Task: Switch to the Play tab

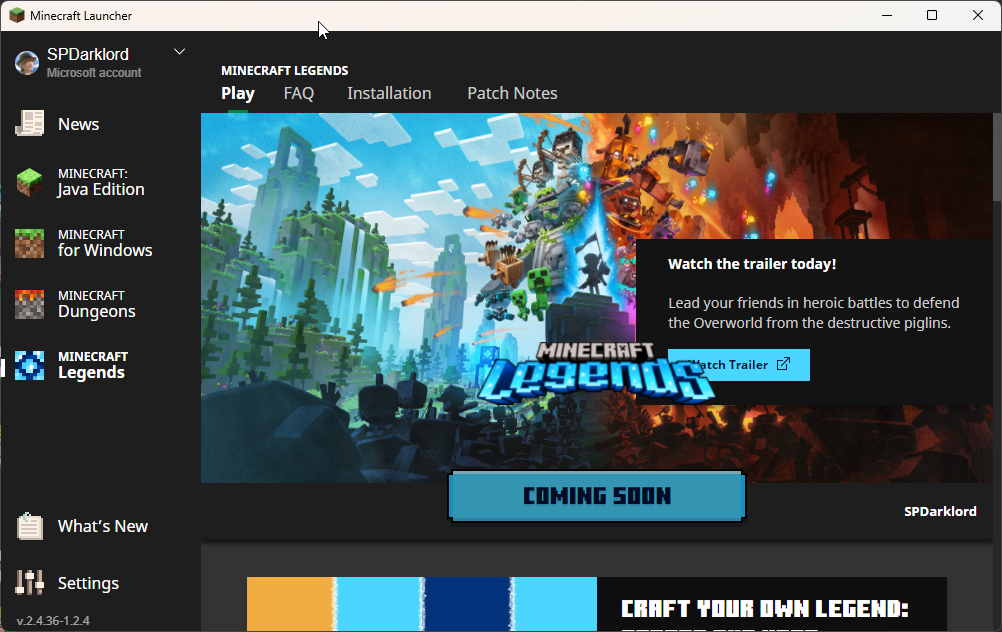Action: (238, 93)
